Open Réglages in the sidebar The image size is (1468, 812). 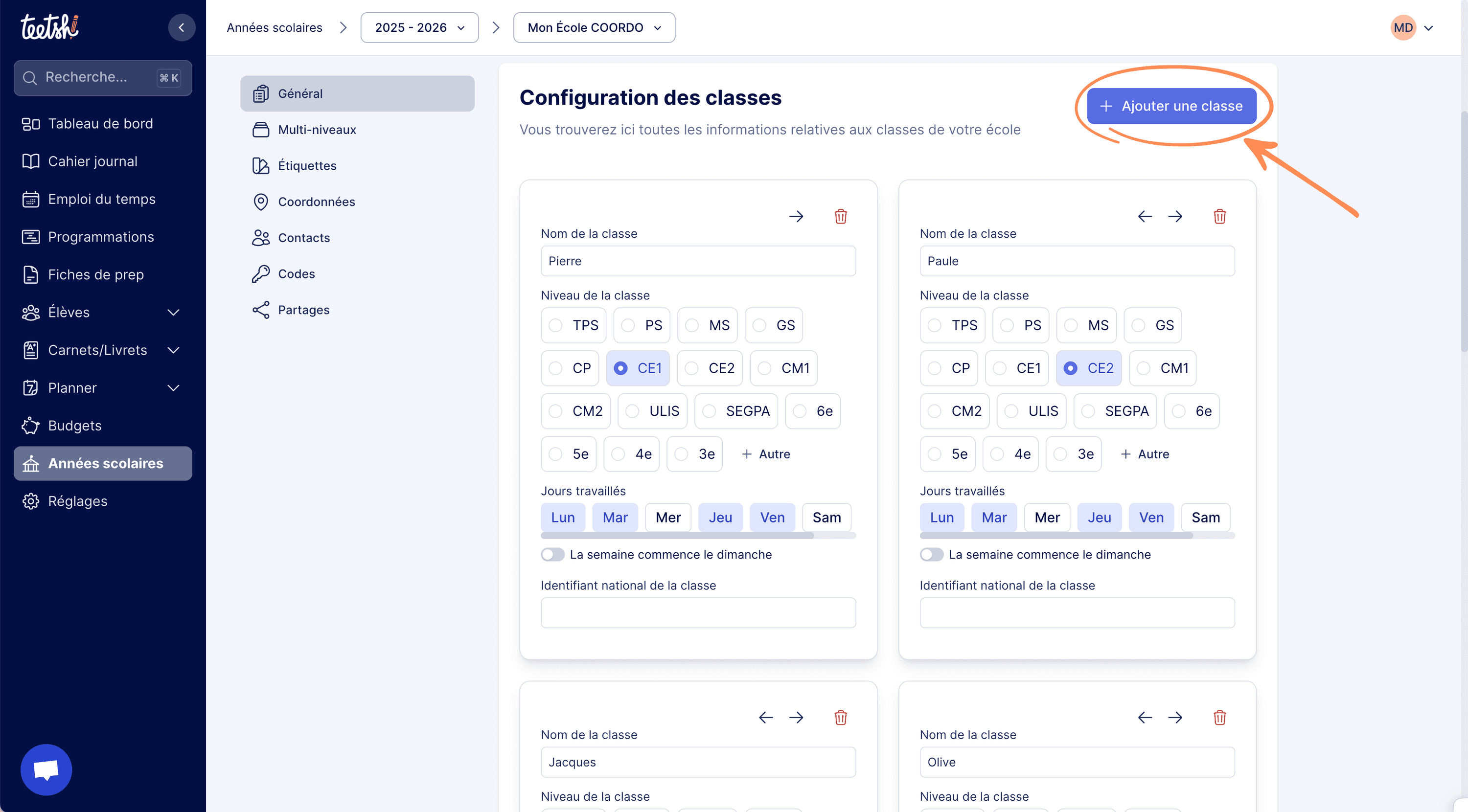(103, 501)
